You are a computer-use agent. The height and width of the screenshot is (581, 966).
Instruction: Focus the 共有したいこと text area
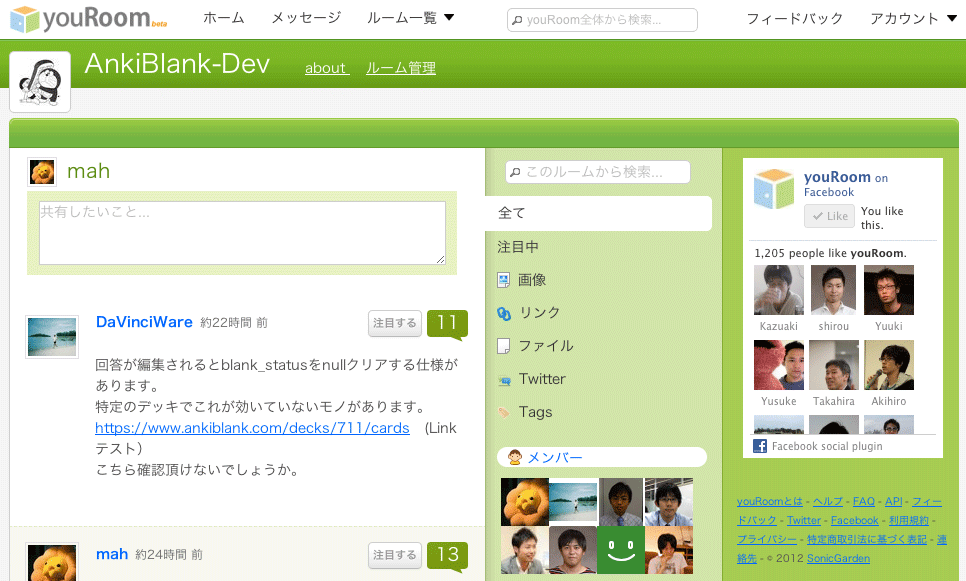click(242, 233)
